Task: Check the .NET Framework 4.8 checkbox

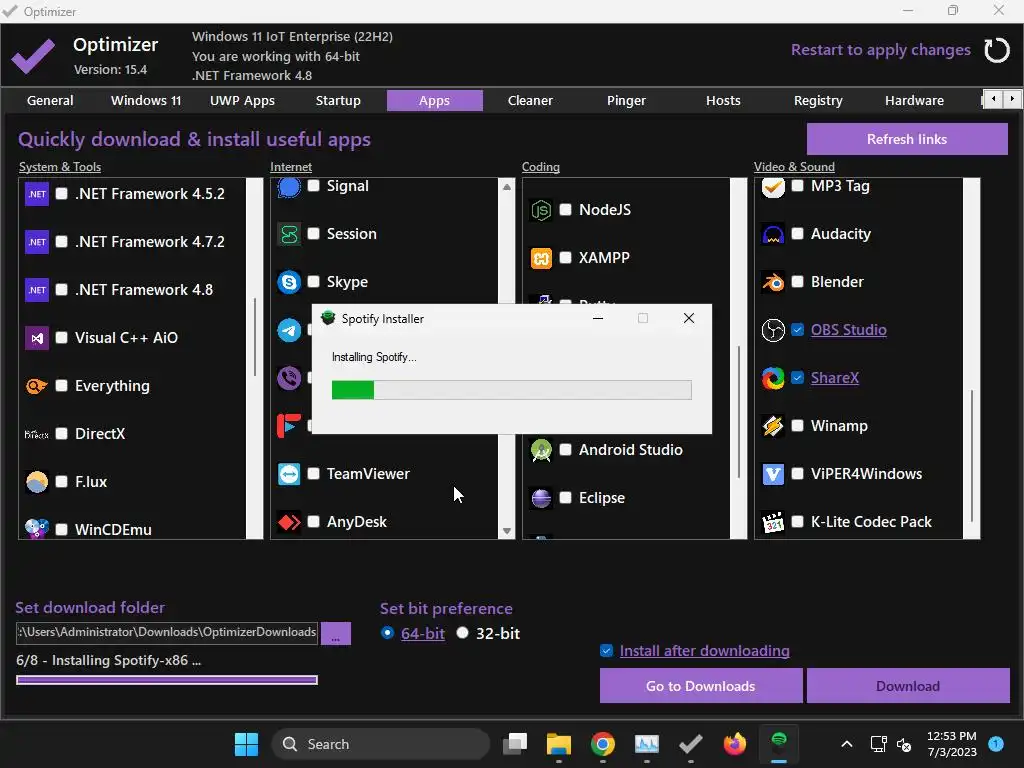Action: (61, 289)
